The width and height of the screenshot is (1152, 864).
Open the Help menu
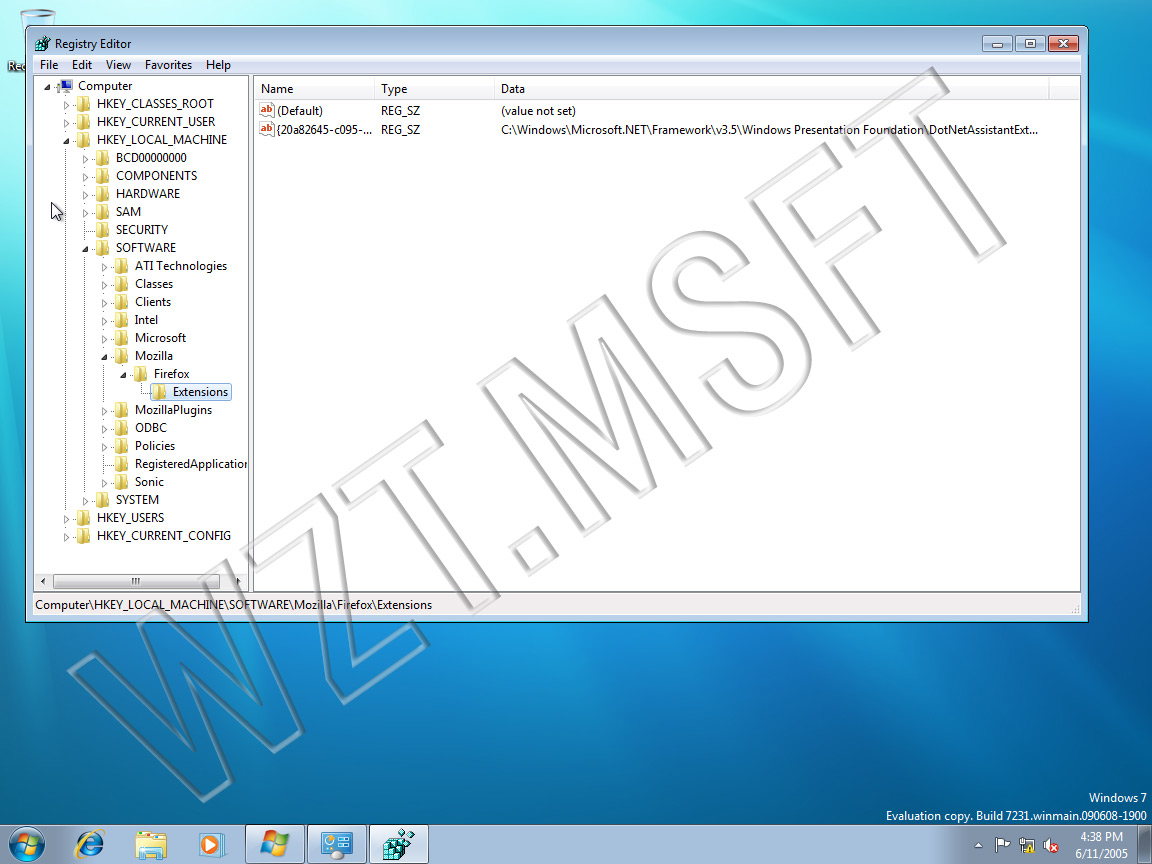tap(218, 65)
